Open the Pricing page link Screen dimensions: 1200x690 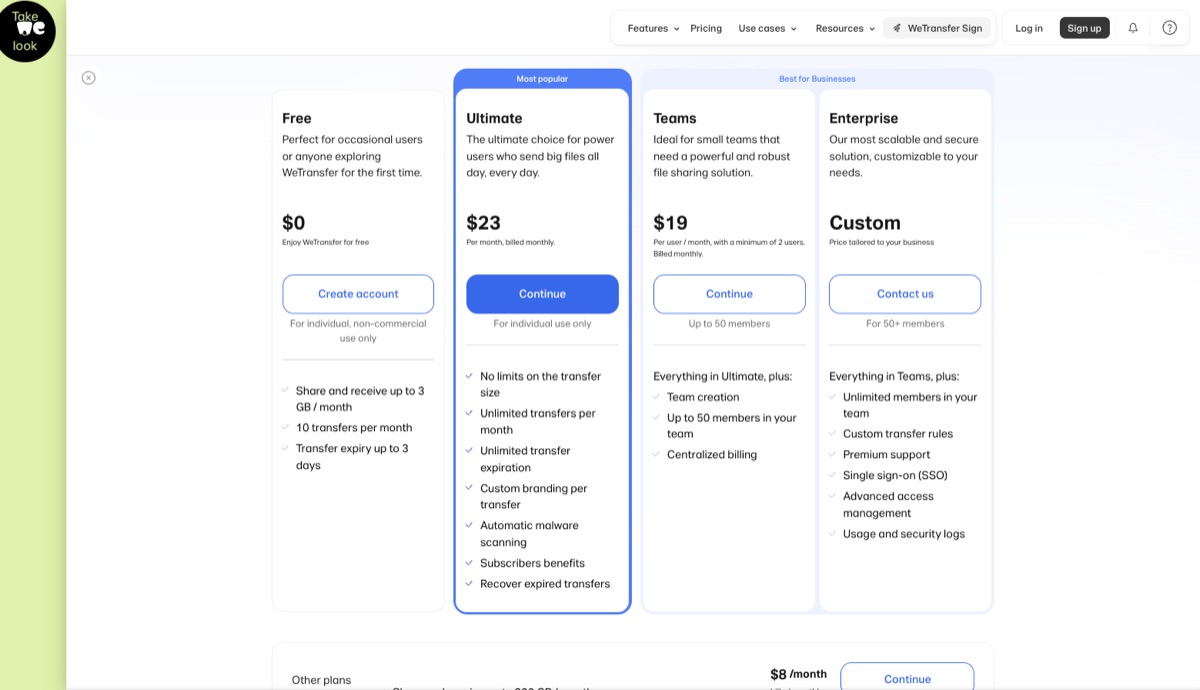pyautogui.click(x=706, y=28)
